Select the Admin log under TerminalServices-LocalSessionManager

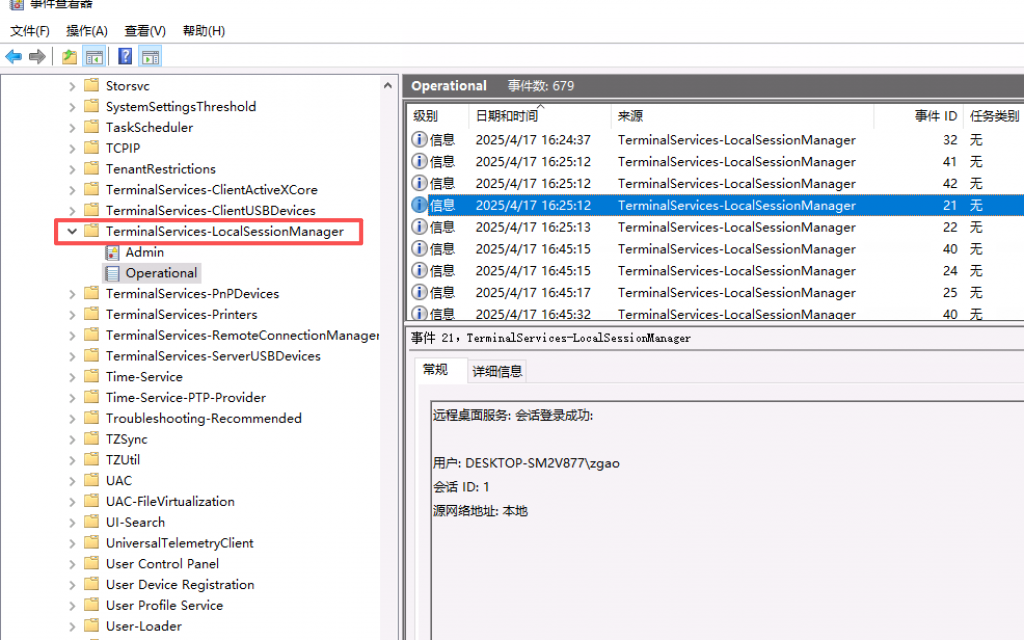coord(144,252)
